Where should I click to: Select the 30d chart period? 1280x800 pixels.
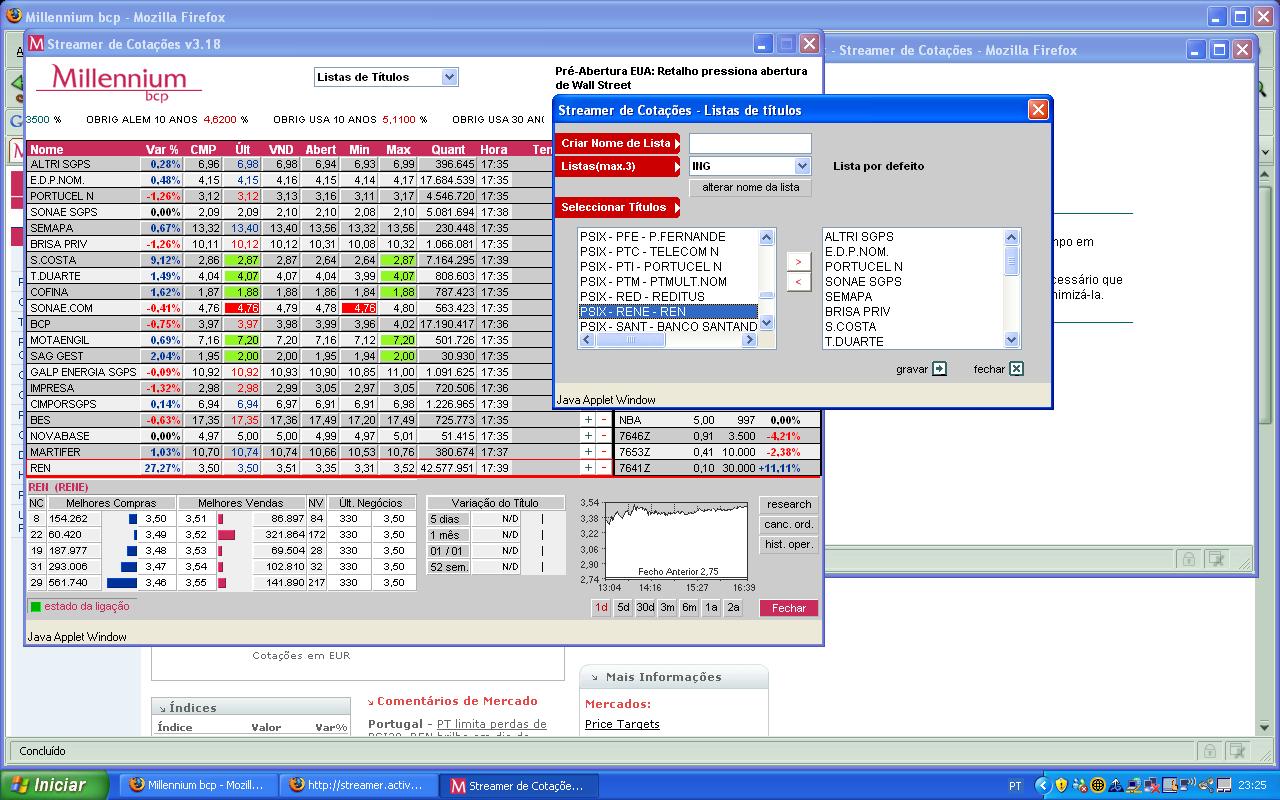645,608
